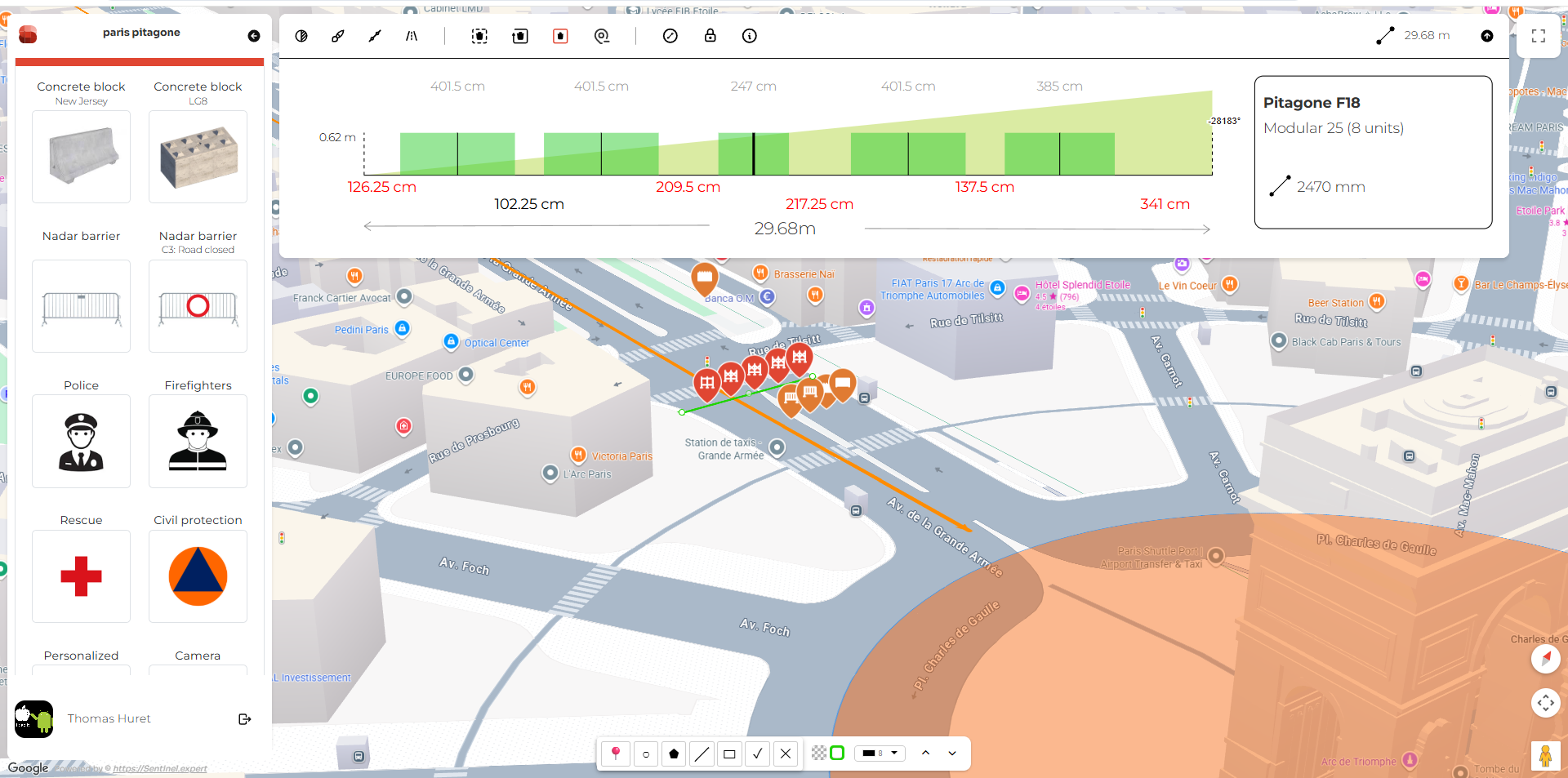Click the Camera category label
The image size is (1568, 778).
pyautogui.click(x=198, y=656)
